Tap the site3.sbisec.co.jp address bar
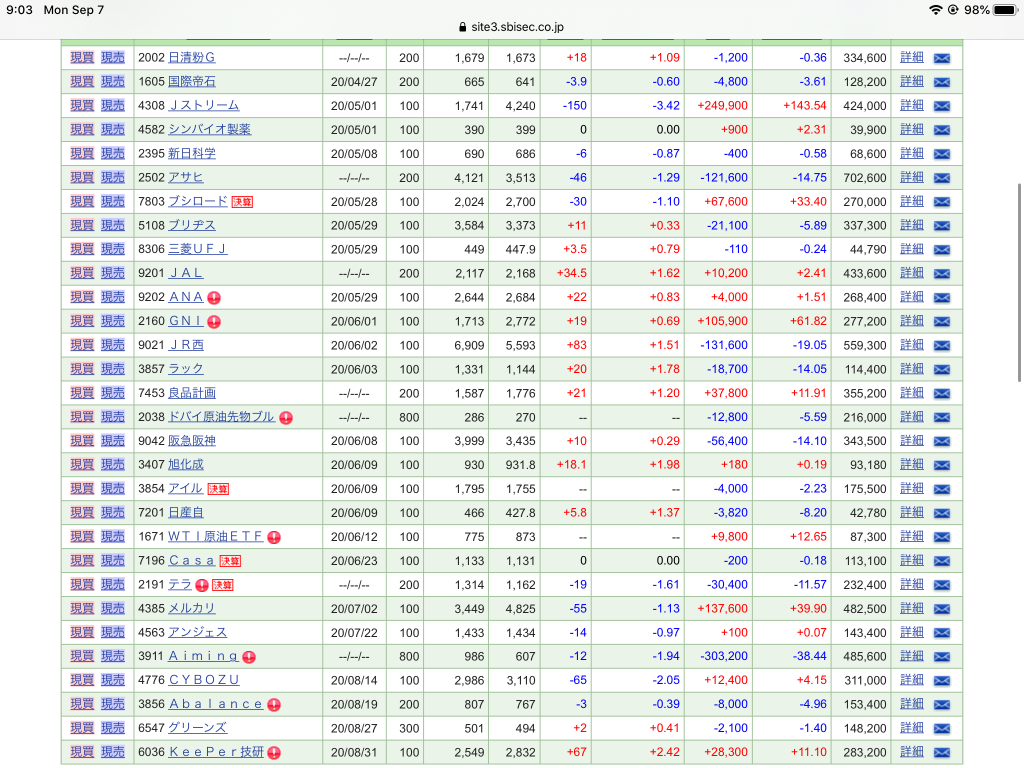The image size is (1024, 768). (x=511, y=27)
